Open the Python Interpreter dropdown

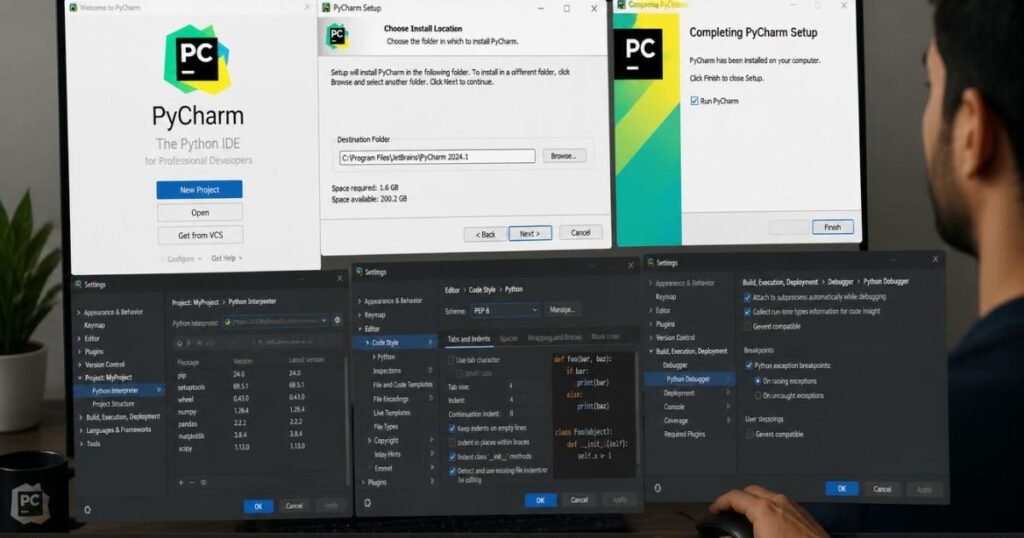pos(275,321)
